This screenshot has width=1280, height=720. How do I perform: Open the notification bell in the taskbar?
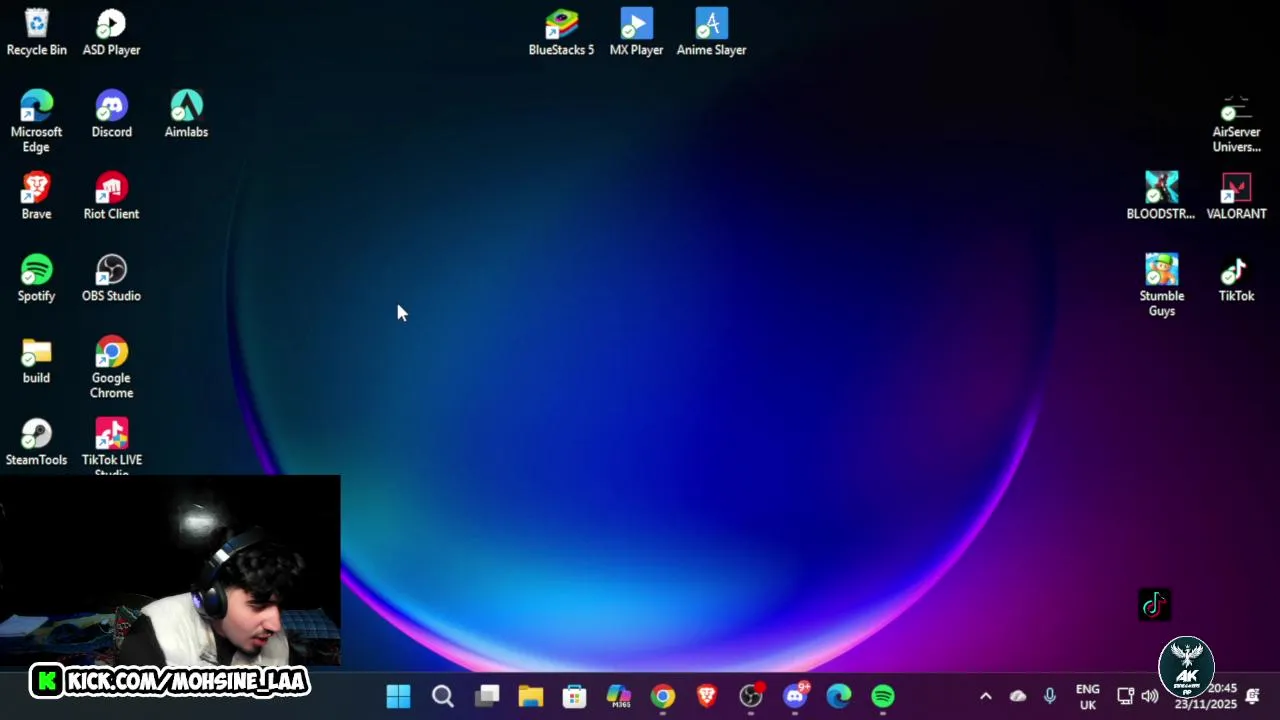coord(1252,696)
